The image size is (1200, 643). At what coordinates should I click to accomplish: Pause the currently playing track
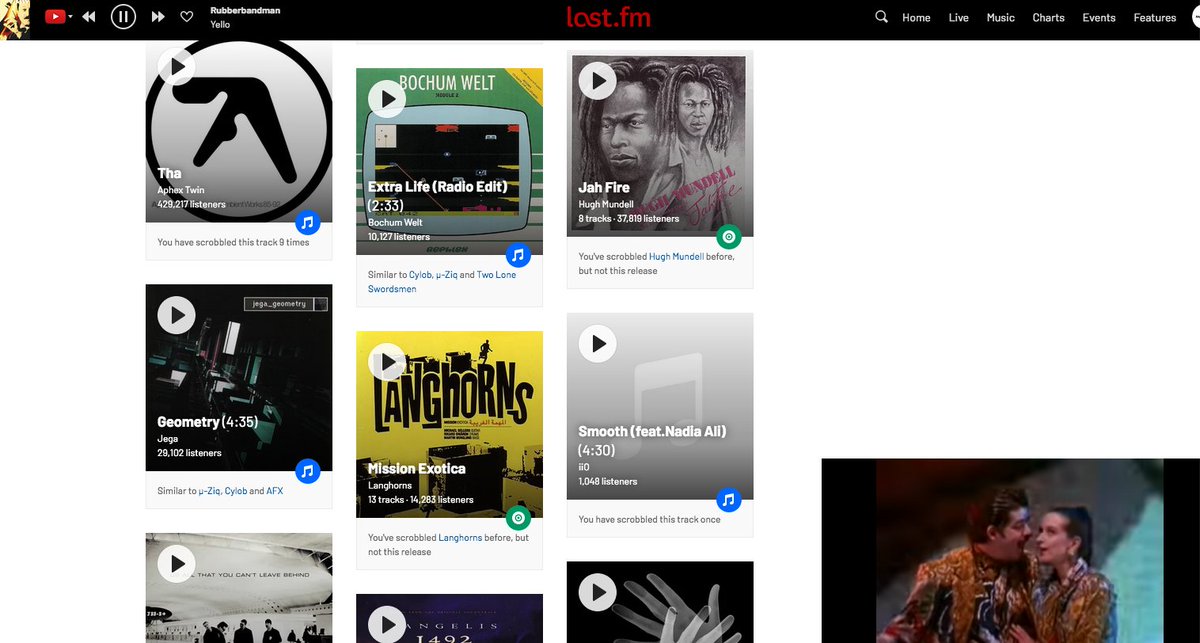123,17
